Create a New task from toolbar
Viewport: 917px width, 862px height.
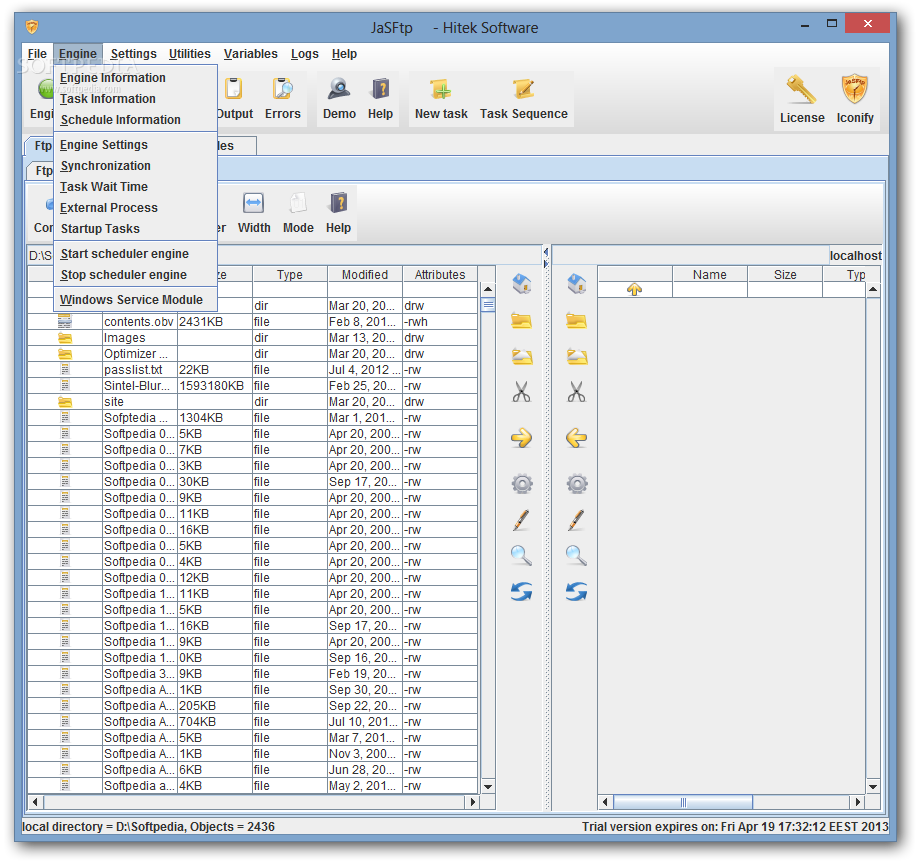441,98
